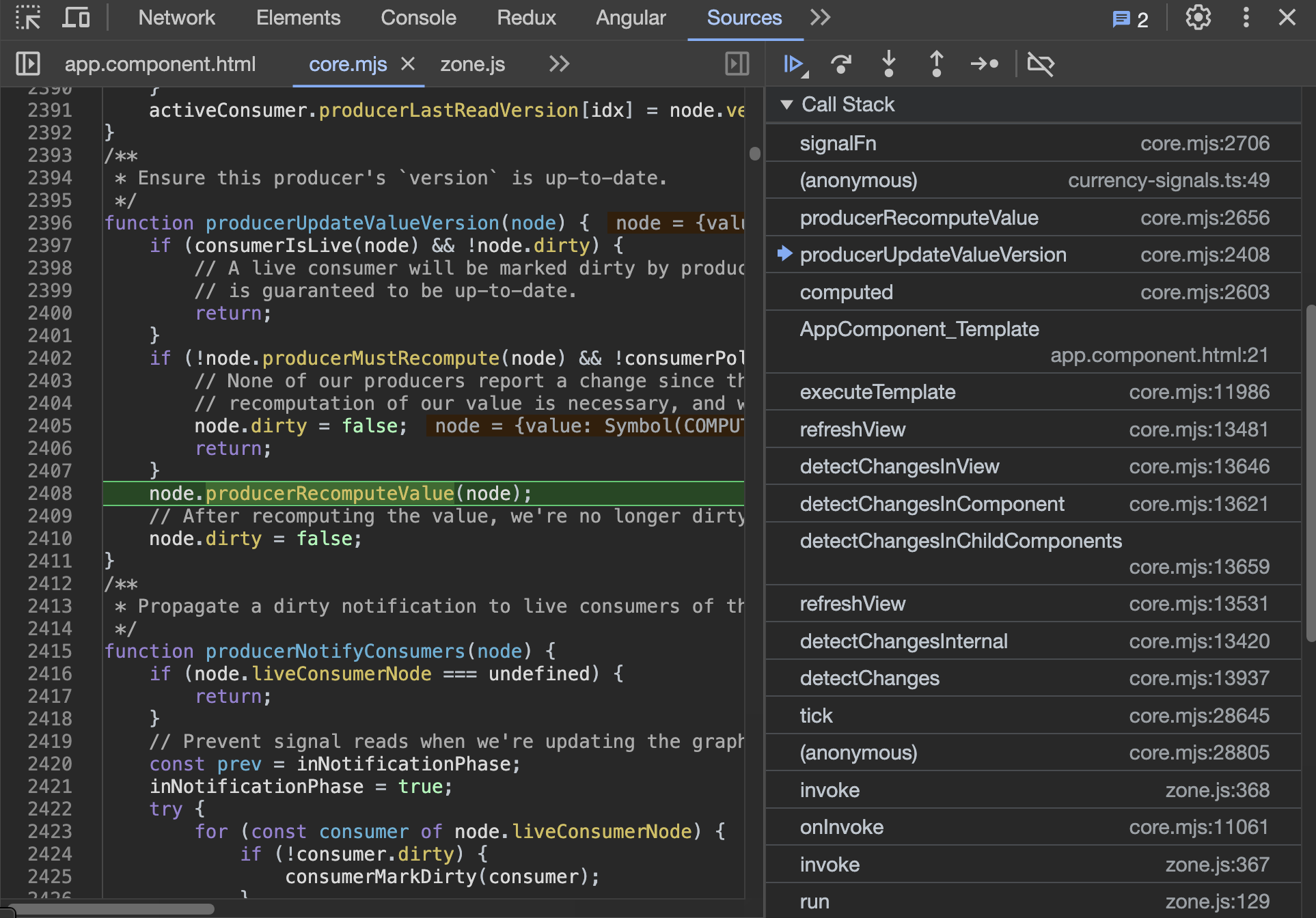Step over next function call
The image size is (1316, 918).
point(841,64)
